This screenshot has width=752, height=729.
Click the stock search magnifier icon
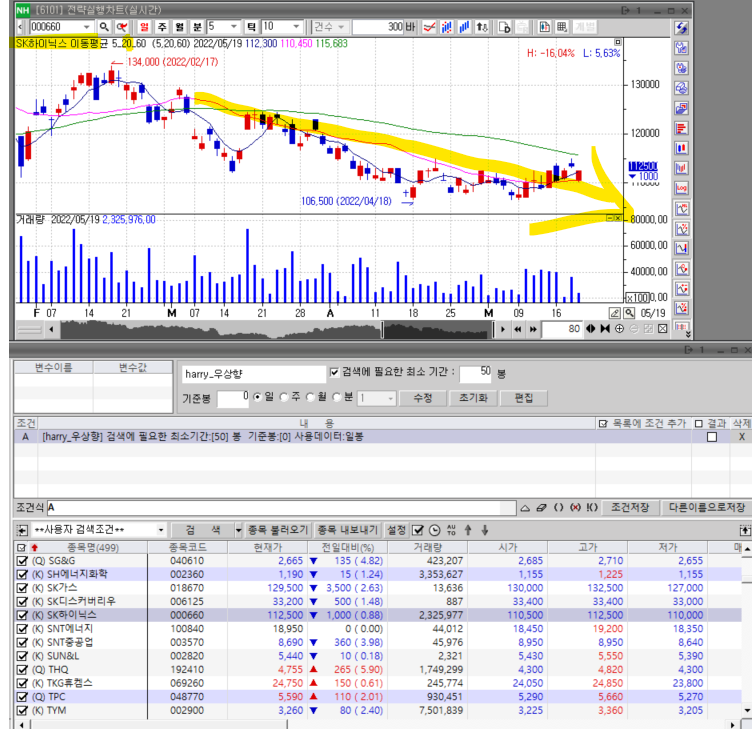pos(102,27)
